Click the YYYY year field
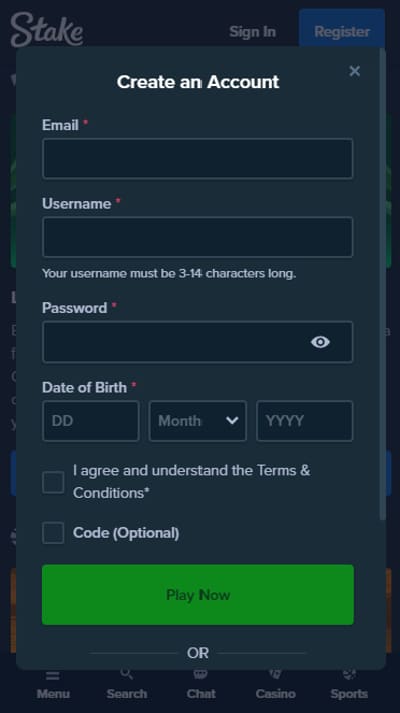This screenshot has height=713, width=400. [305, 421]
